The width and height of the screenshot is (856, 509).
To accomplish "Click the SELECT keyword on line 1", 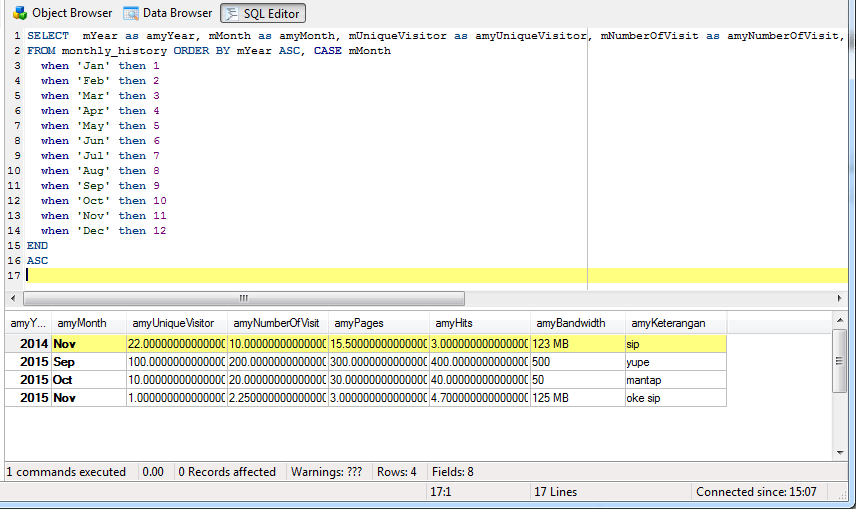I will pos(48,35).
